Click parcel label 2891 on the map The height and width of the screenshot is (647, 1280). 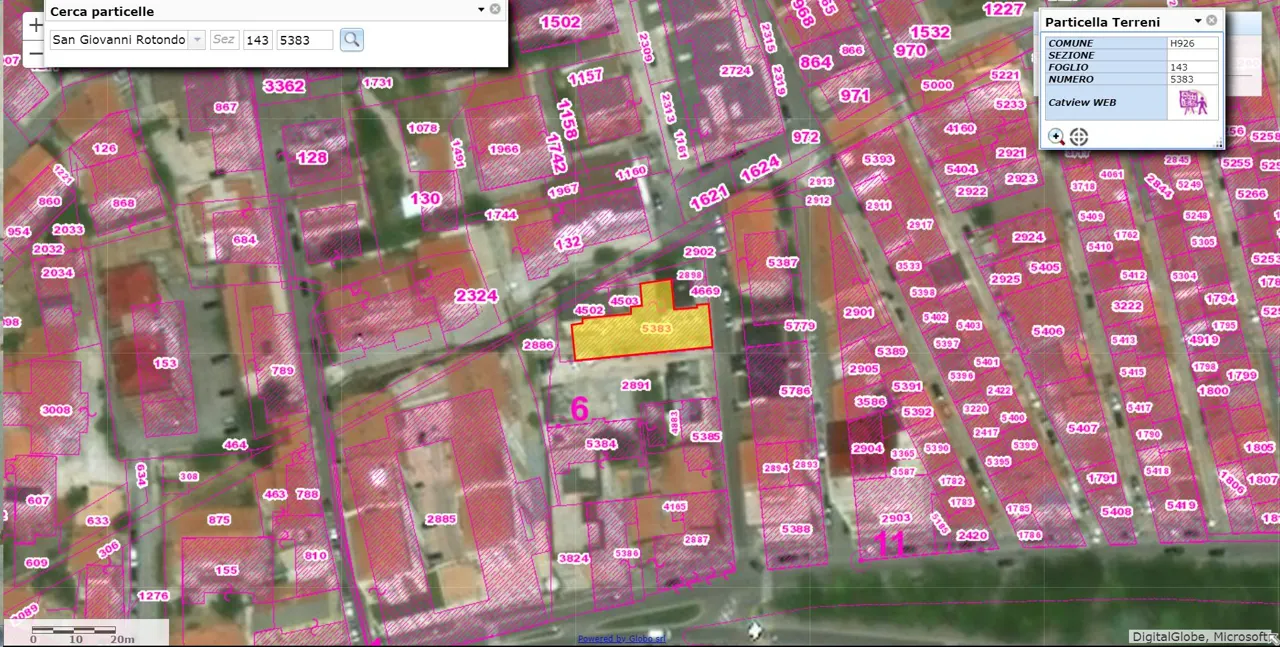click(x=636, y=385)
